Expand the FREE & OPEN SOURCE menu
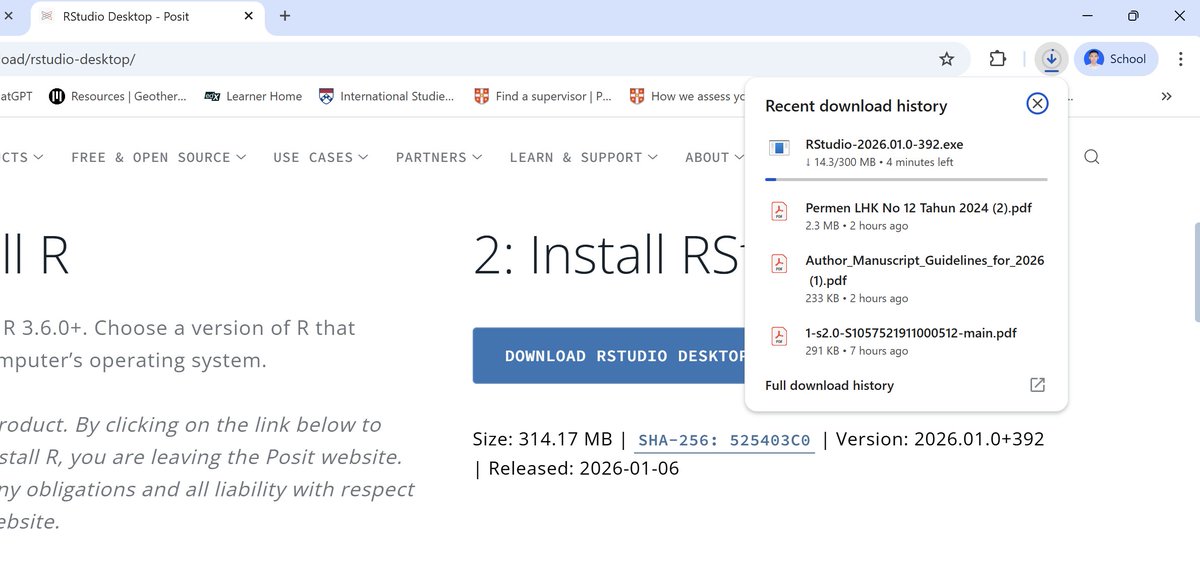 [x=158, y=157]
